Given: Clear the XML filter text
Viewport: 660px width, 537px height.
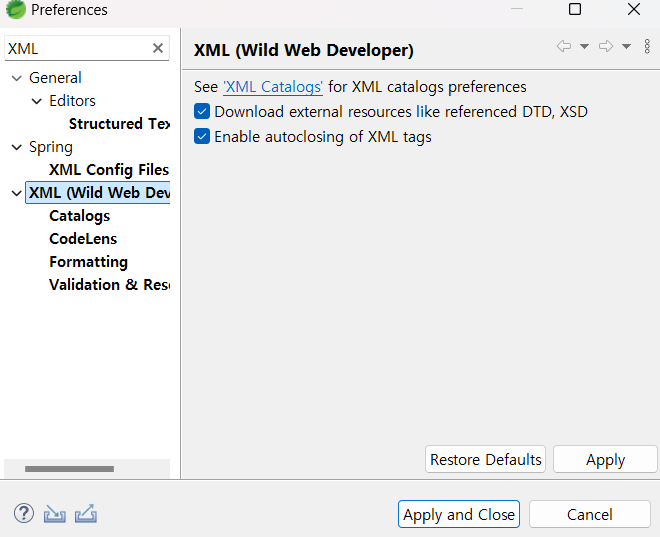Looking at the screenshot, I should (x=158, y=48).
